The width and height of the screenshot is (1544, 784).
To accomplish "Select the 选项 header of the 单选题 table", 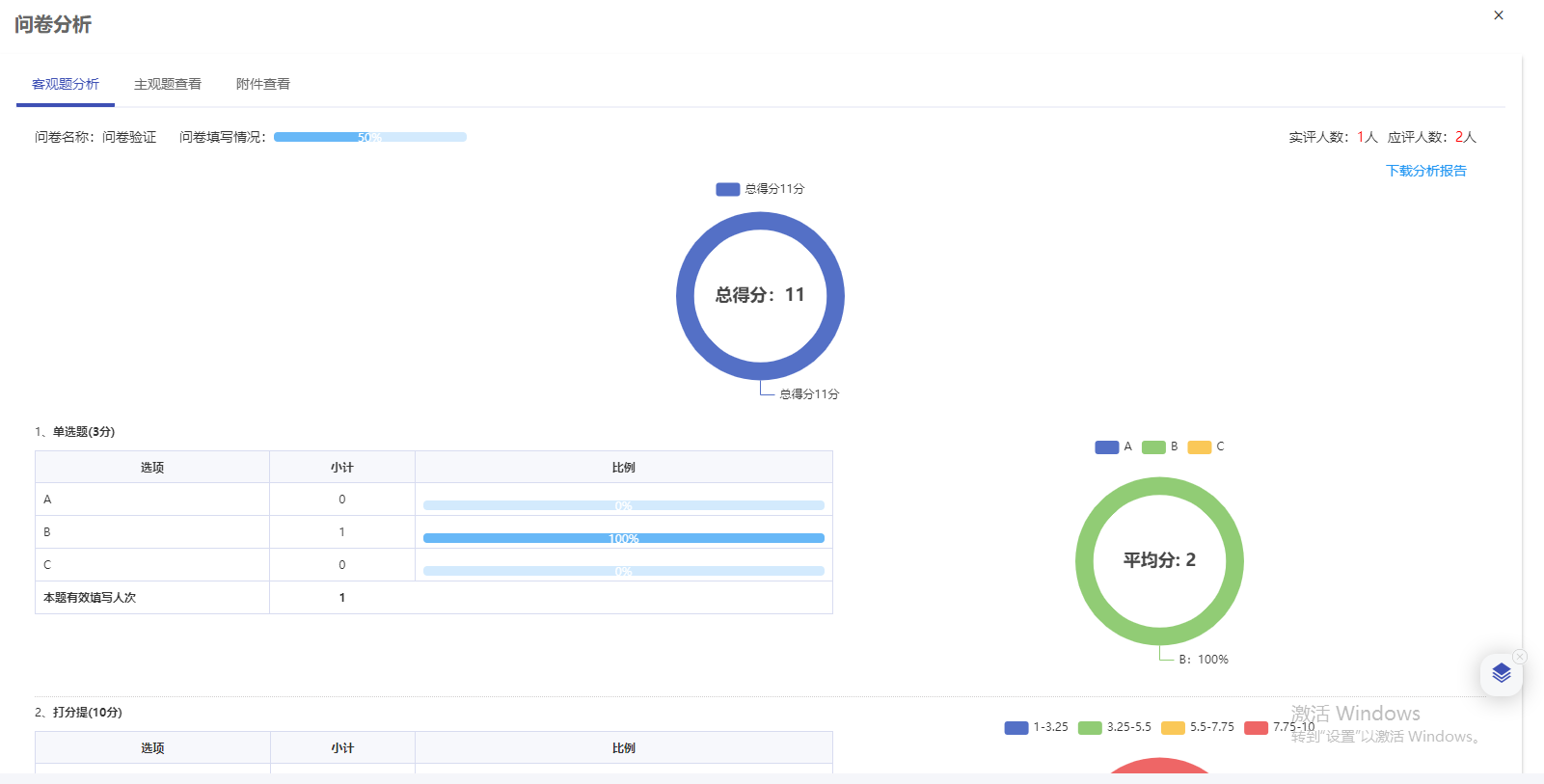I will point(152,468).
